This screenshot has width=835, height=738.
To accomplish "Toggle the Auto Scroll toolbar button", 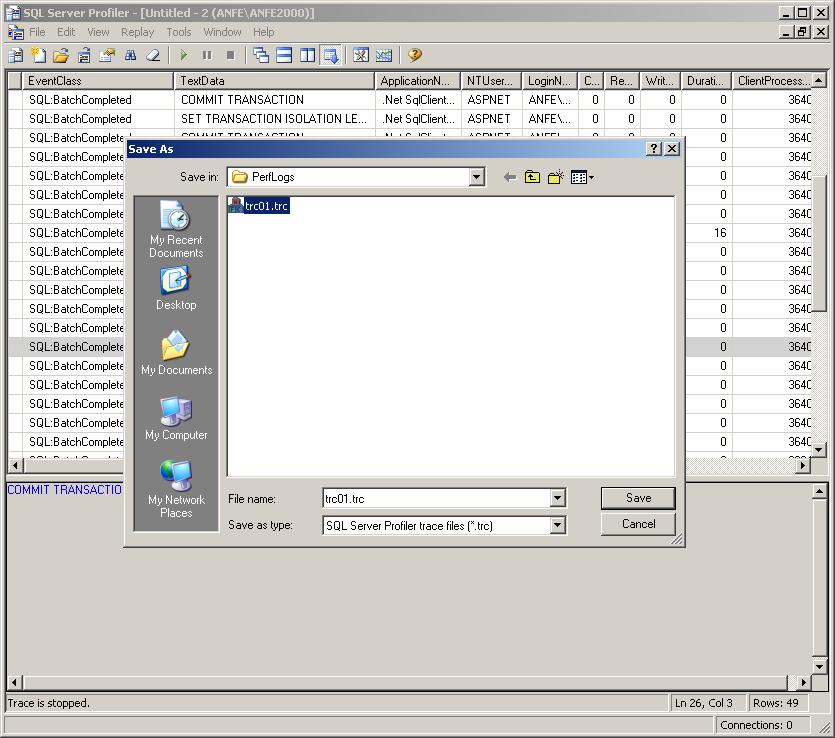I will [x=330, y=56].
